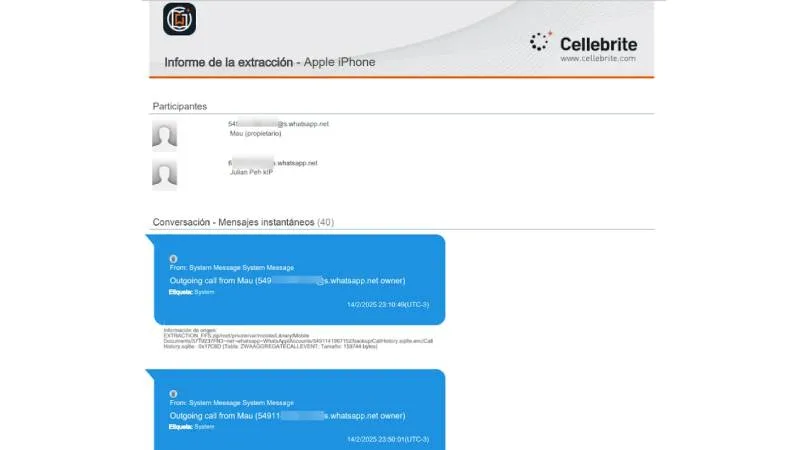Select the Participantes section heading
The image size is (800, 450).
coord(180,106)
